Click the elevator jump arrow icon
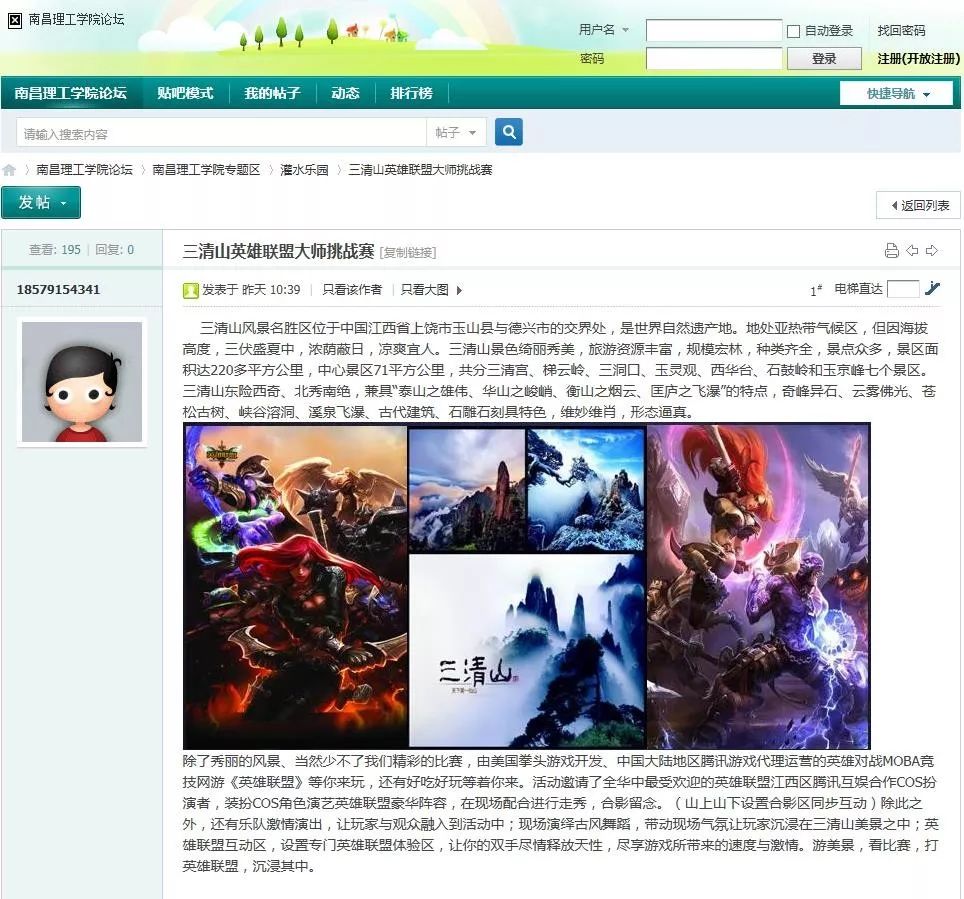Viewport: 964px width, 899px height. click(x=932, y=288)
